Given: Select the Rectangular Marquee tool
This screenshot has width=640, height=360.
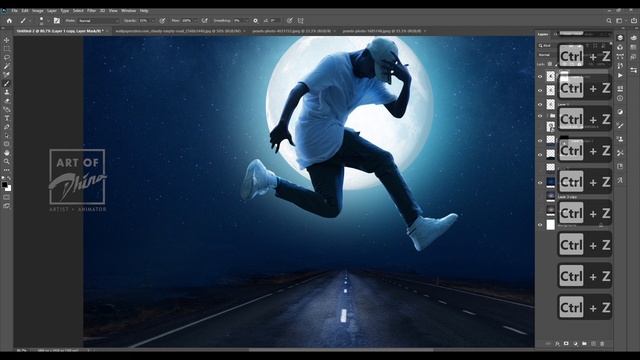Looking at the screenshot, I should pyautogui.click(x=7, y=49).
